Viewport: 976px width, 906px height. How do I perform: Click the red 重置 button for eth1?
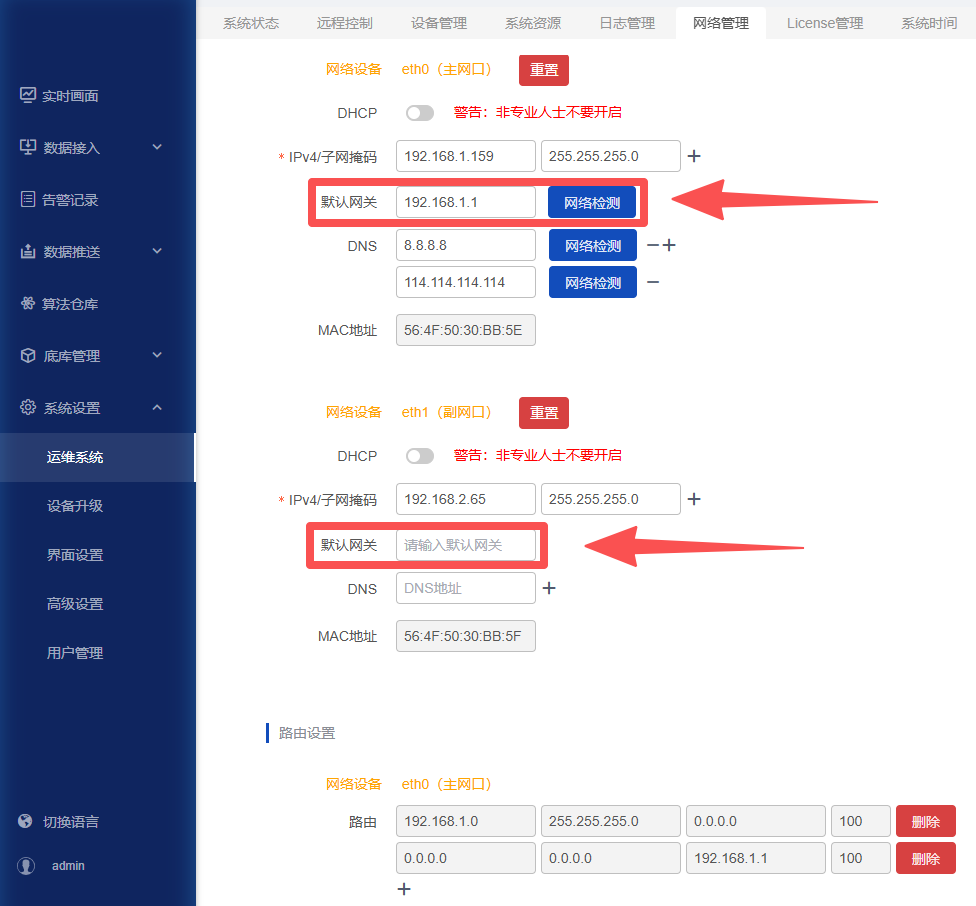[x=544, y=413]
